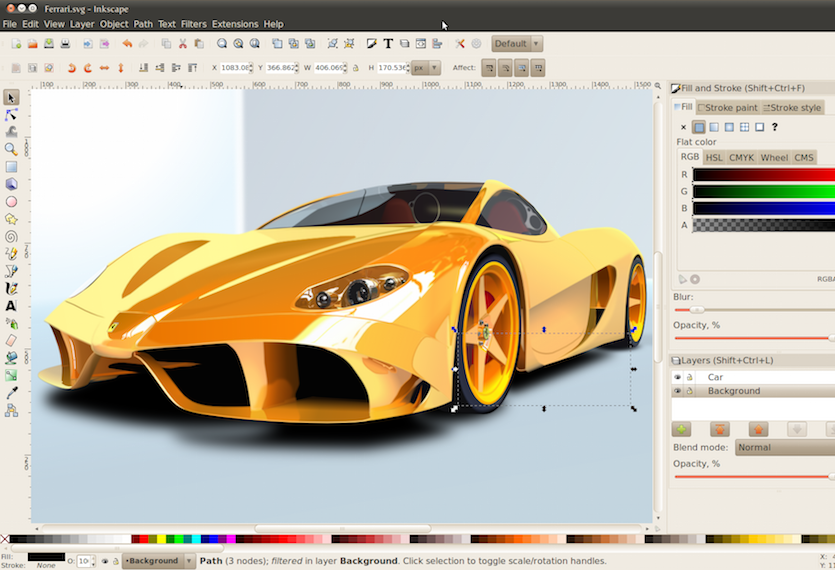Switch to Stroke style tab
The height and width of the screenshot is (570, 835).
[792, 108]
